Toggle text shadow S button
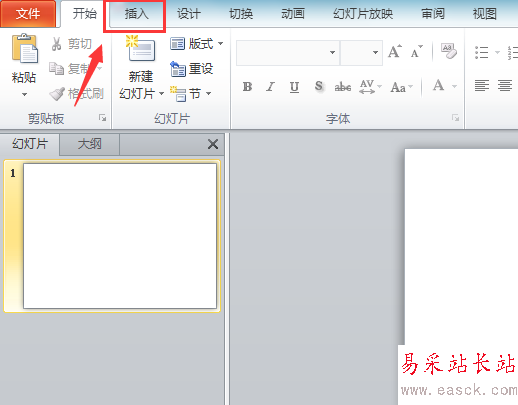The width and height of the screenshot is (518, 405). point(319,87)
